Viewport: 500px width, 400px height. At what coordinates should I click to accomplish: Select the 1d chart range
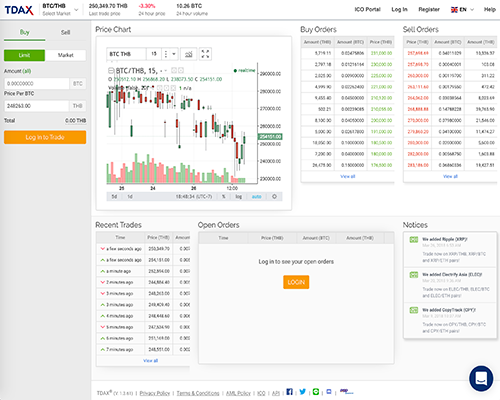(x=130, y=197)
